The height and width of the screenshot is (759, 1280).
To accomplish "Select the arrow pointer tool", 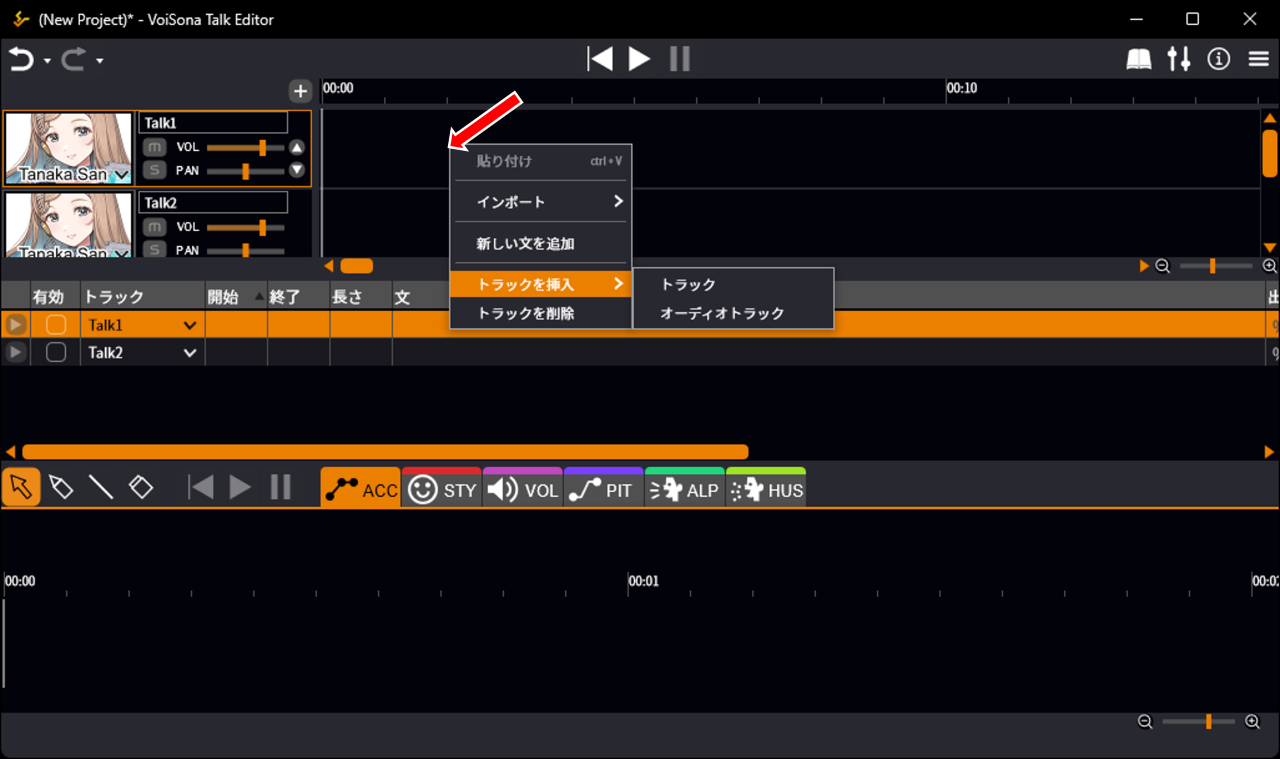I will coord(21,487).
